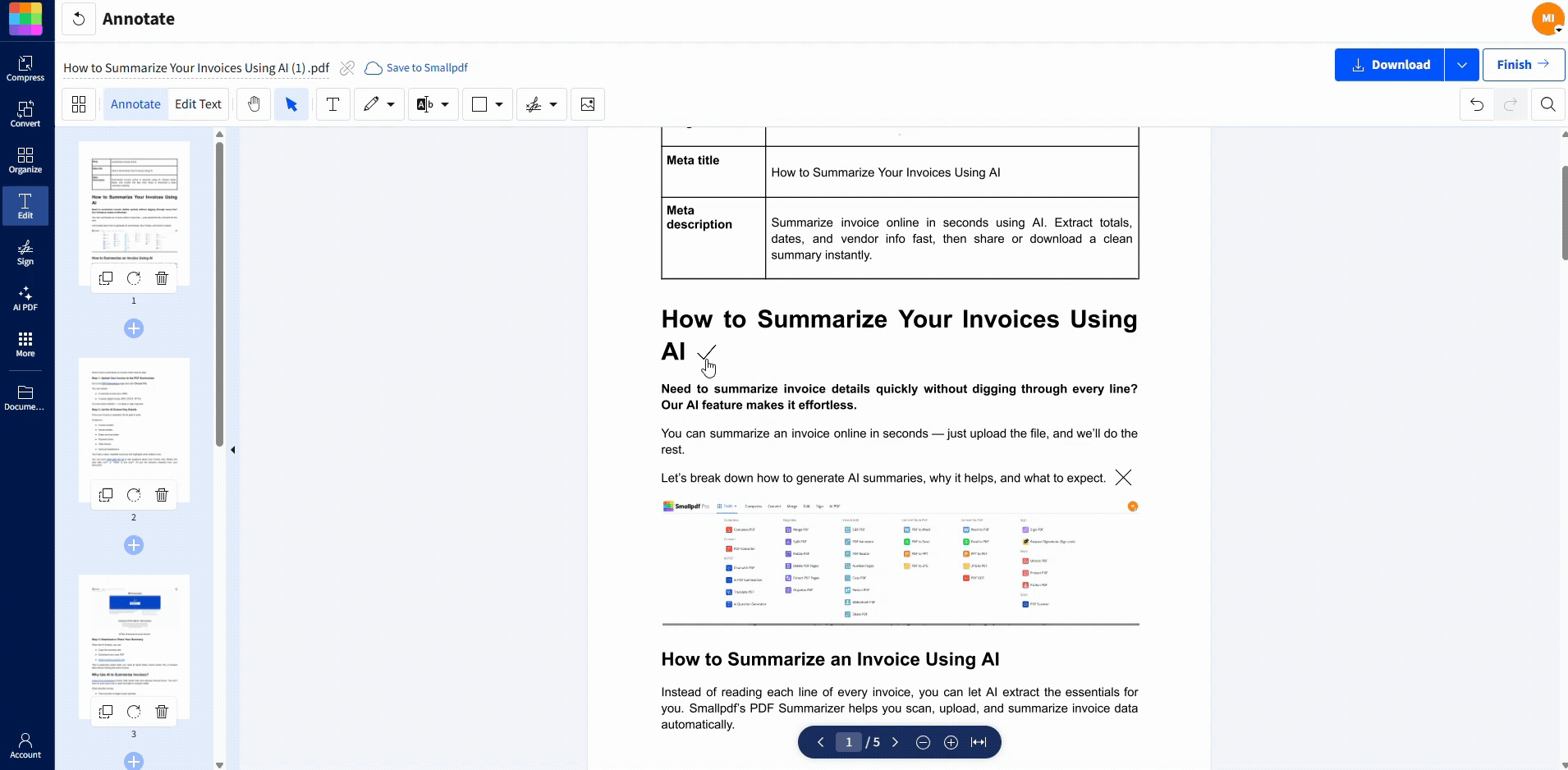Viewport: 1568px width, 770px height.
Task: Zoom out using the minus control
Action: [x=923, y=741]
